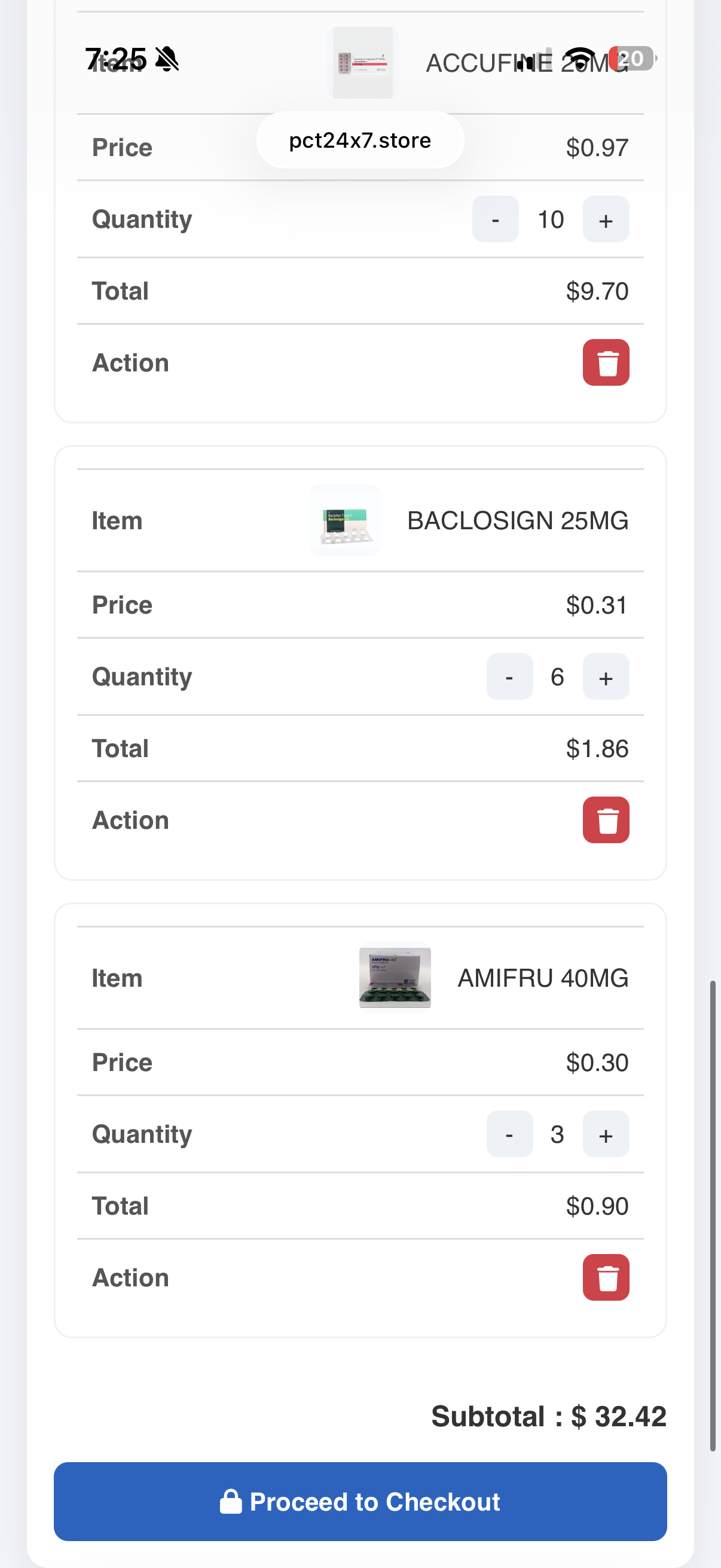Tap the pct24x7.store address pill

pyautogui.click(x=360, y=141)
